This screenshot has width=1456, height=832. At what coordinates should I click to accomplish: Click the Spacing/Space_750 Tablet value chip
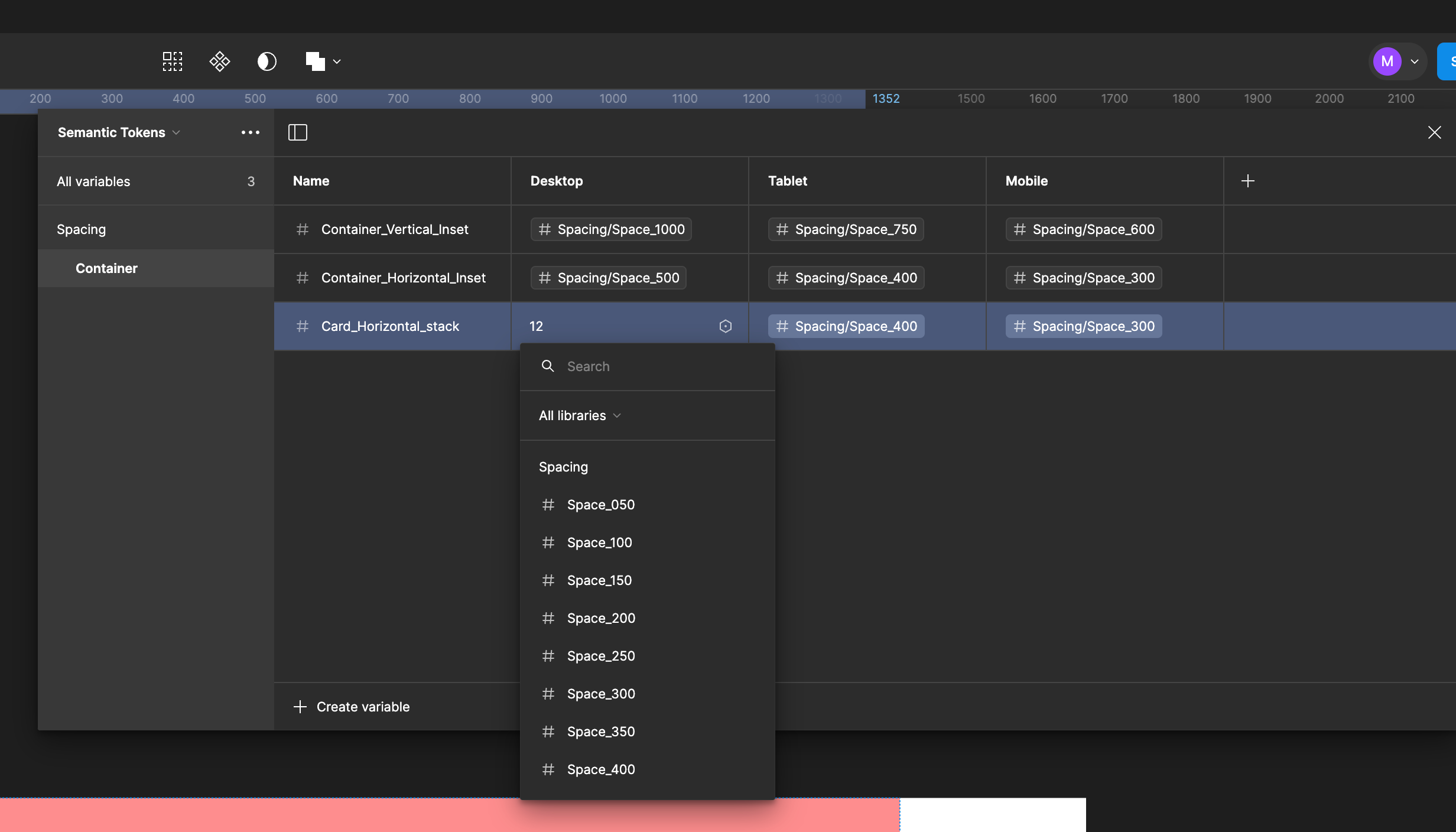(846, 229)
